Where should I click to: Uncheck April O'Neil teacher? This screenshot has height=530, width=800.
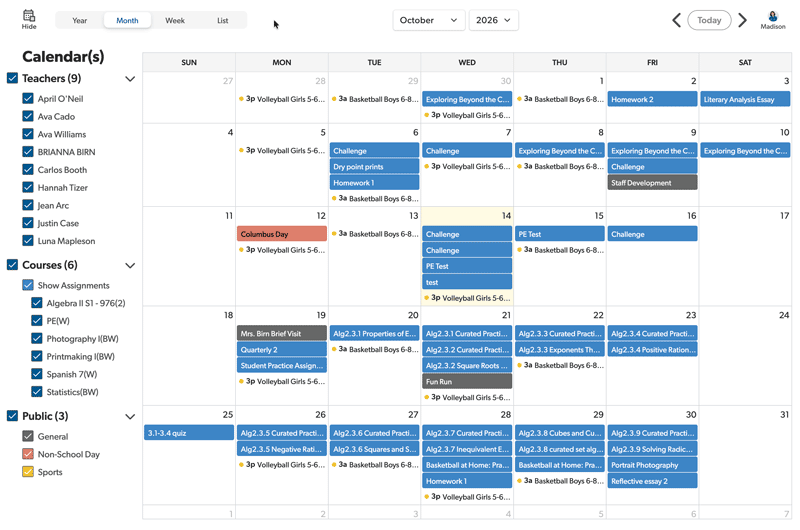click(x=28, y=98)
